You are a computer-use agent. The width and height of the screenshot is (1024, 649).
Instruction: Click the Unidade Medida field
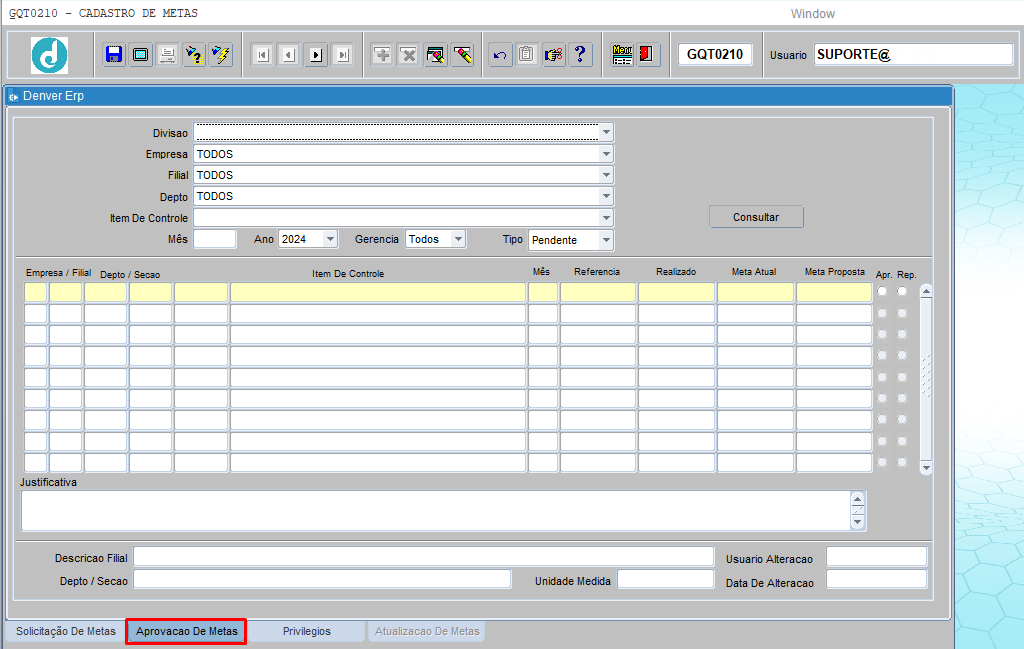pos(665,579)
